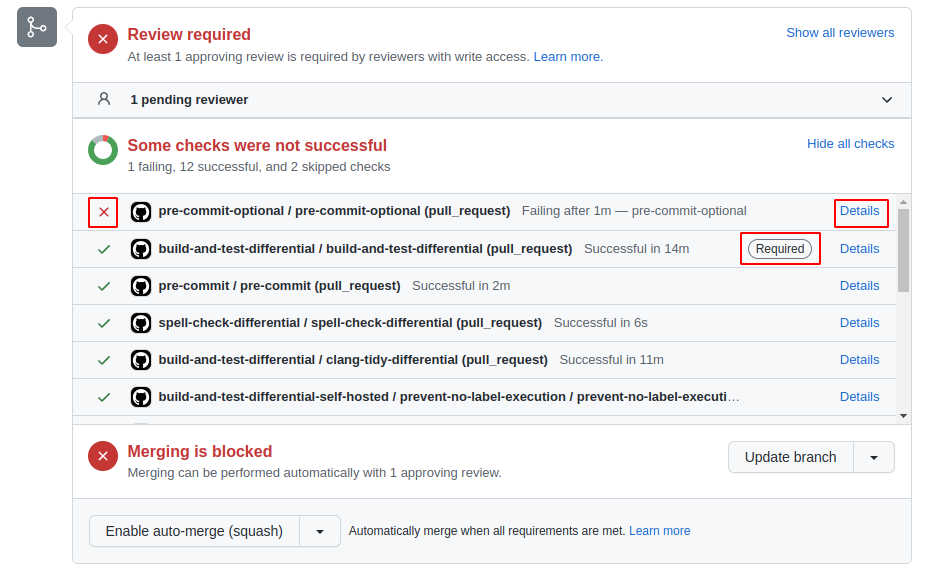The height and width of the screenshot is (572, 936).
Task: Open Details for pre-commit-optional check
Action: pyautogui.click(x=860, y=211)
